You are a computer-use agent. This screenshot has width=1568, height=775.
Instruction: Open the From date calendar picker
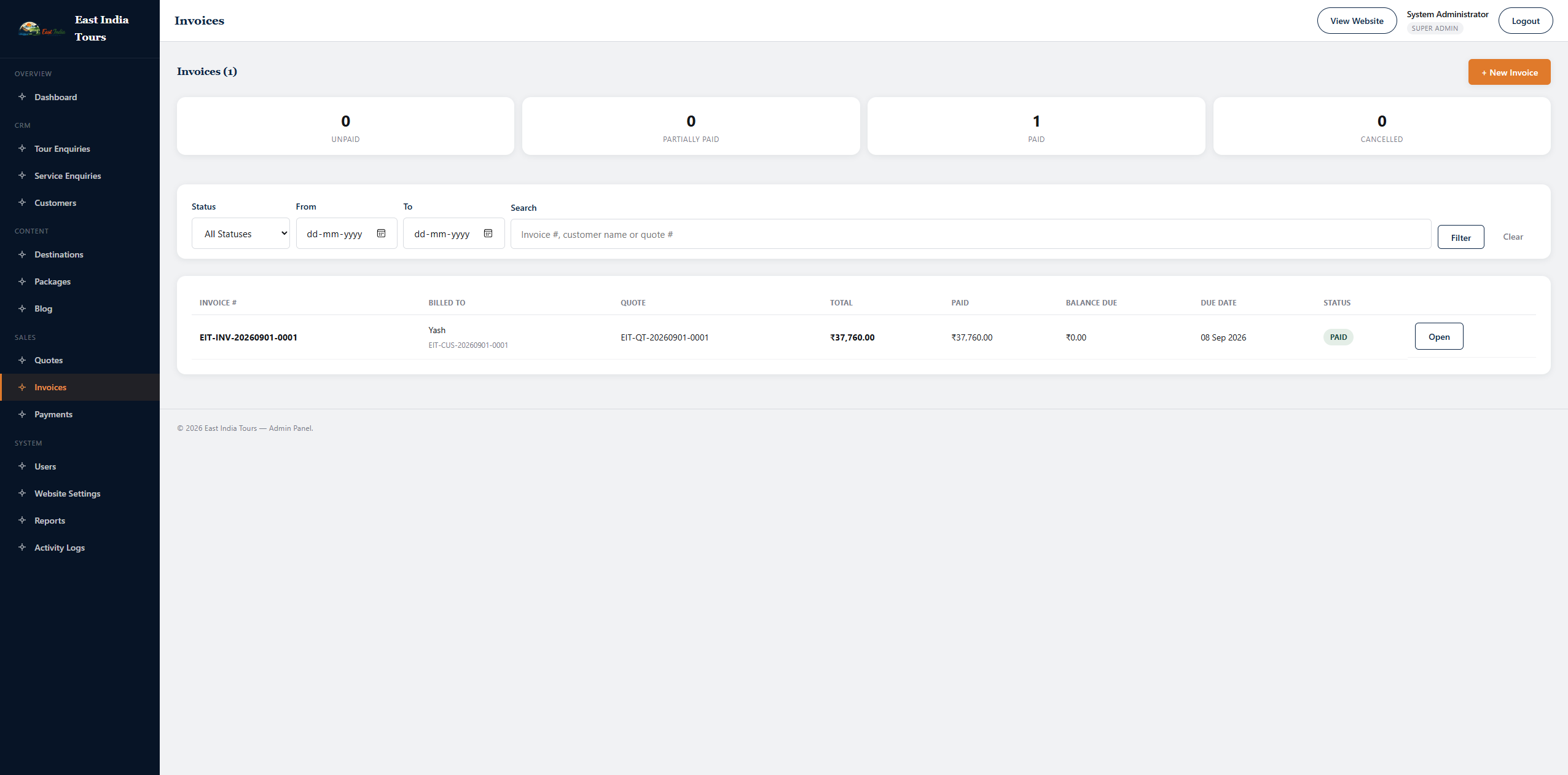coord(381,234)
